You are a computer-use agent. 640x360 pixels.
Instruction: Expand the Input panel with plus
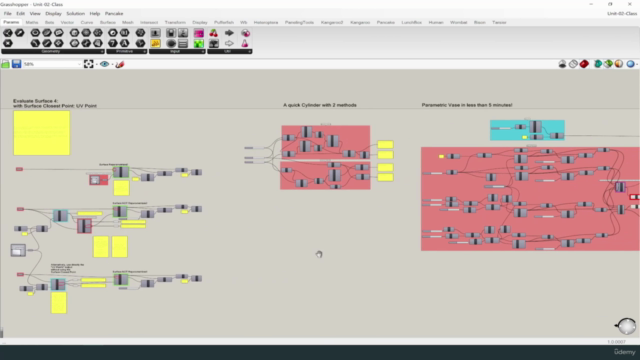(x=202, y=51)
